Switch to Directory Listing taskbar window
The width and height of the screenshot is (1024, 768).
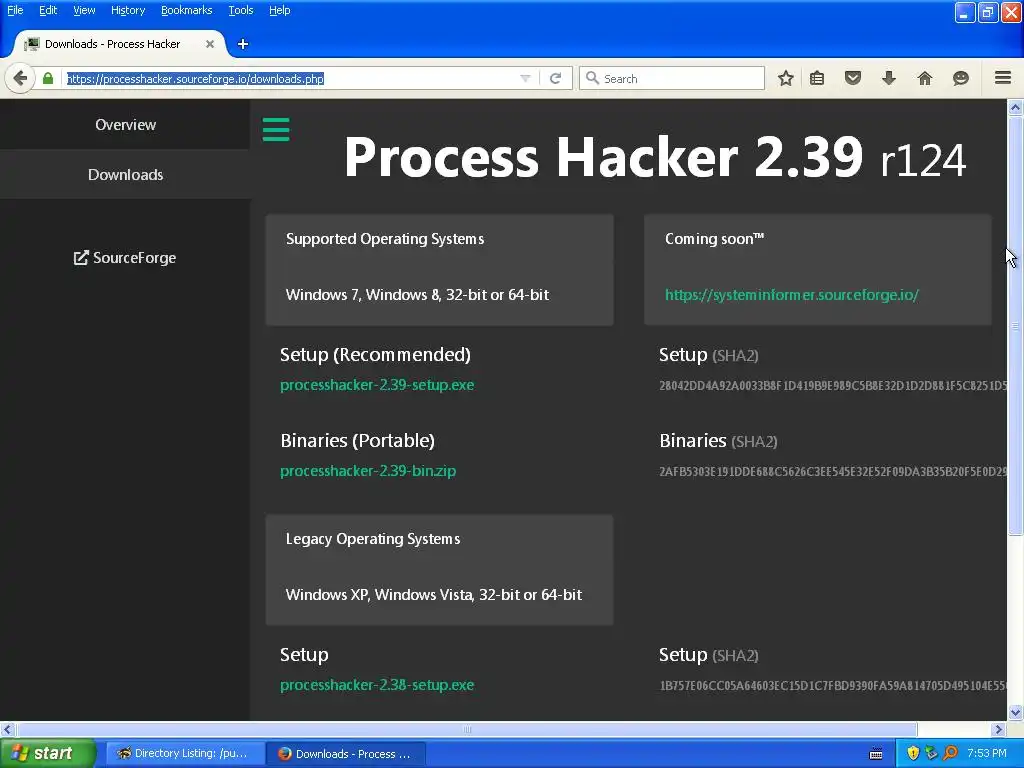click(x=184, y=753)
